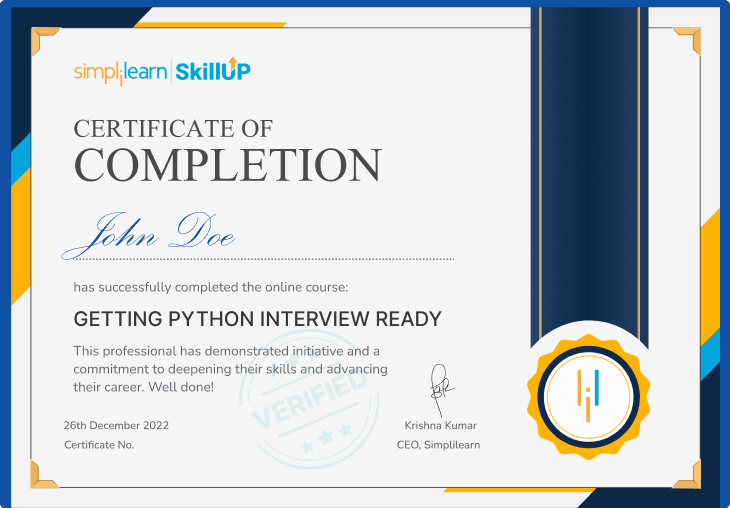Click the gold ornament in top-right corner
The height and width of the screenshot is (508, 730).
click(687, 40)
